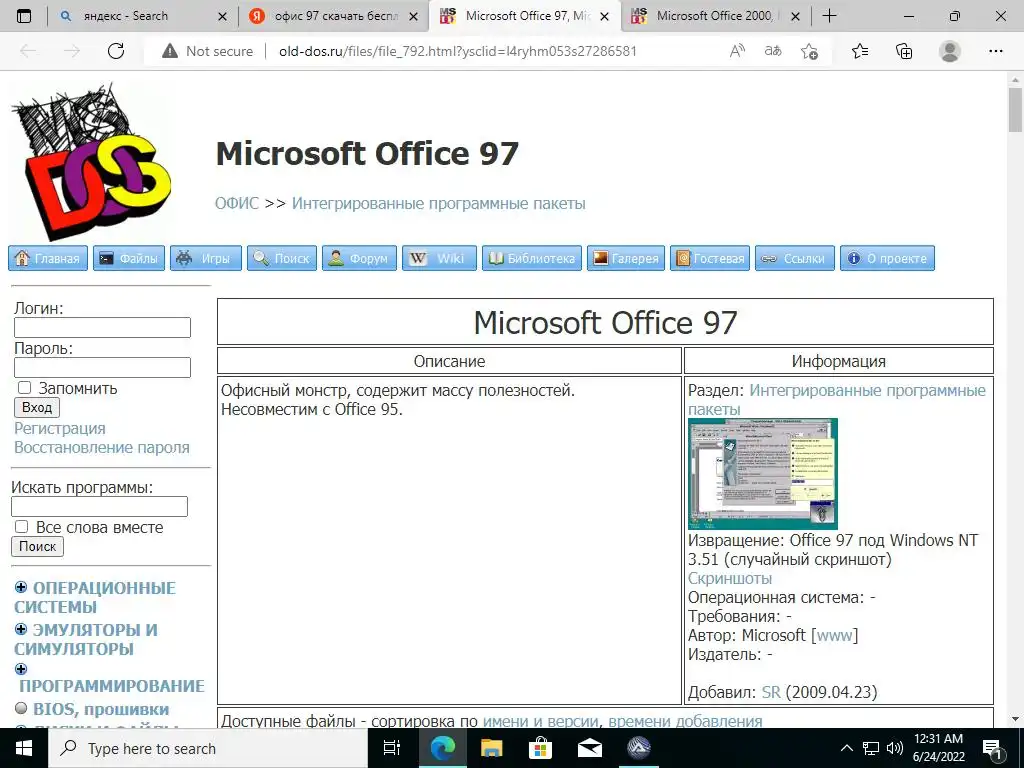Open the Скриншоты link

[x=729, y=579]
